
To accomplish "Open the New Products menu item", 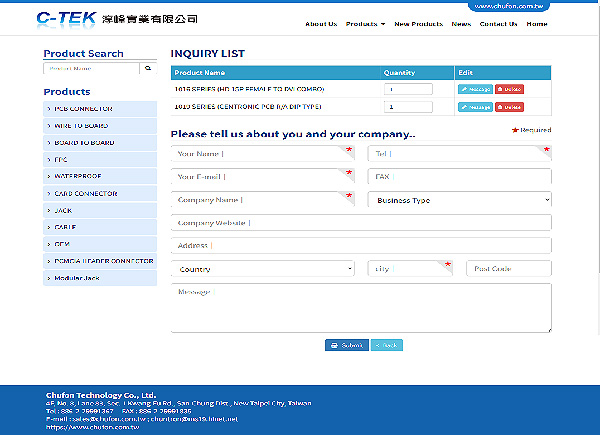I will click(x=418, y=23).
